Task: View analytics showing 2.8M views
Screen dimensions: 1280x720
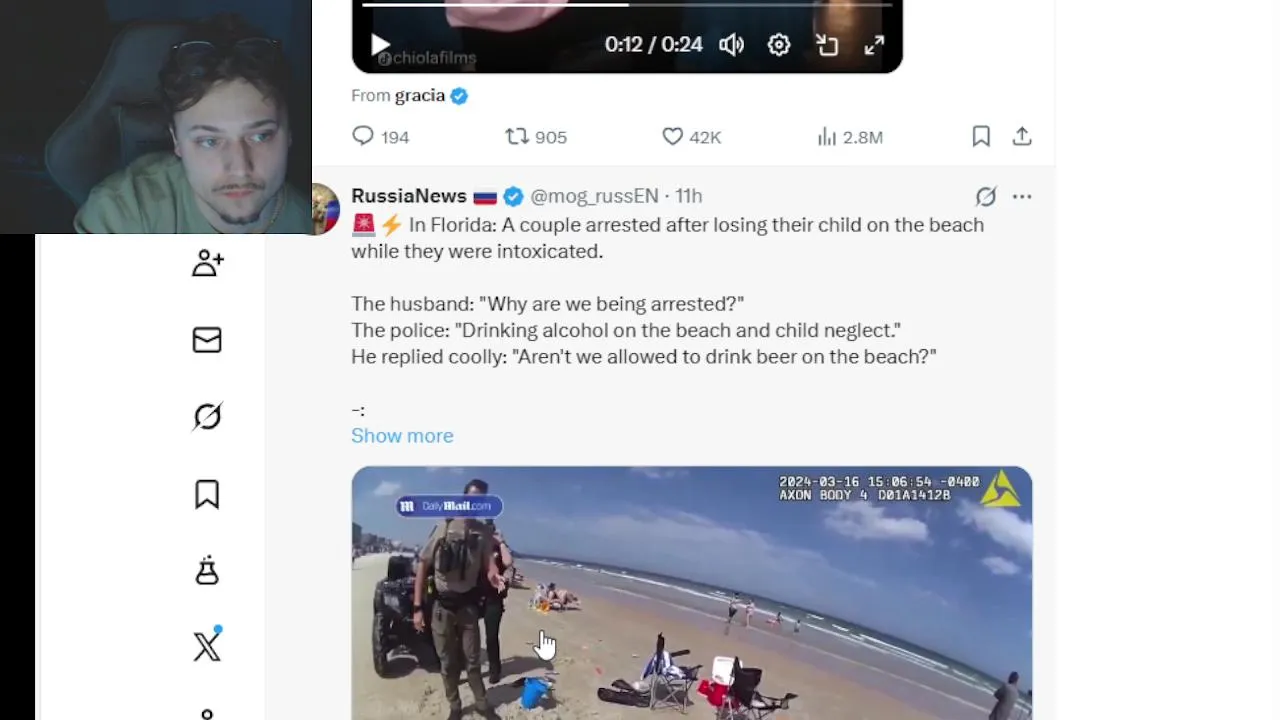Action: click(x=849, y=137)
